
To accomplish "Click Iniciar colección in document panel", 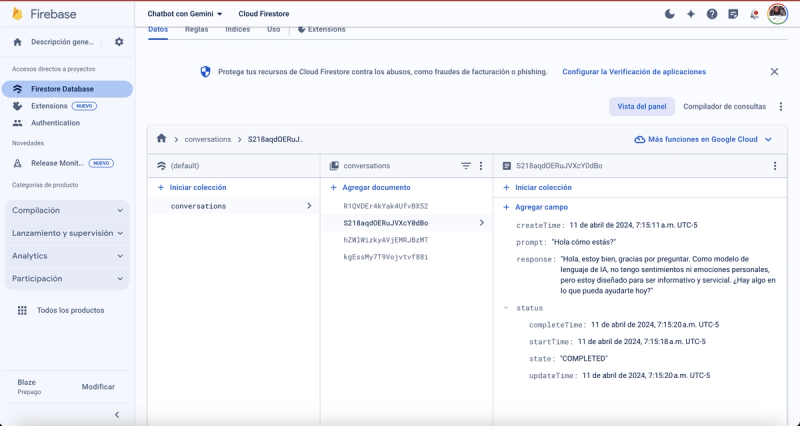I will point(538,187).
